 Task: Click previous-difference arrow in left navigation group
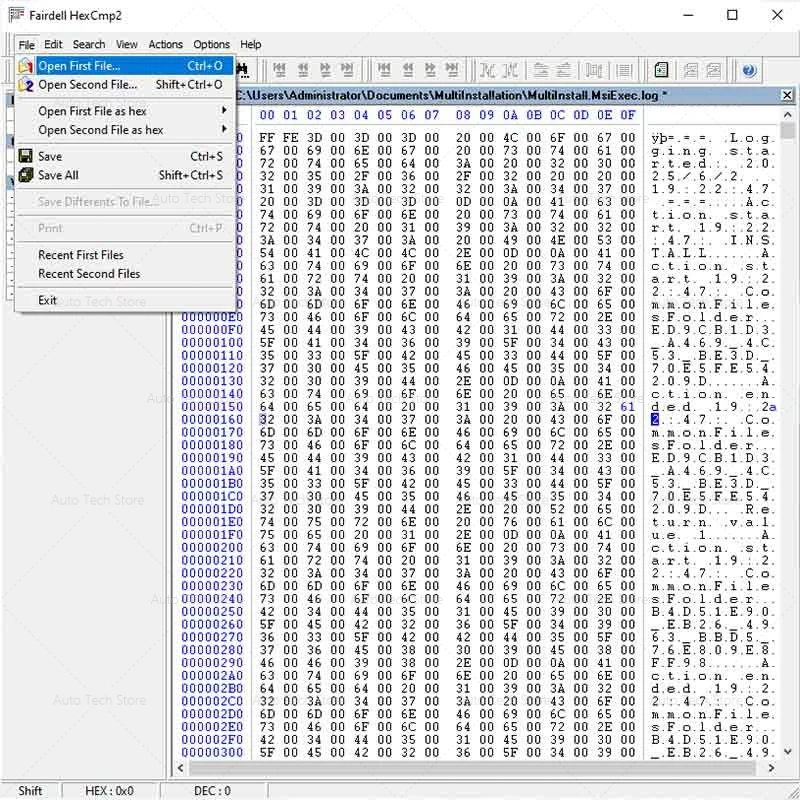click(303, 70)
